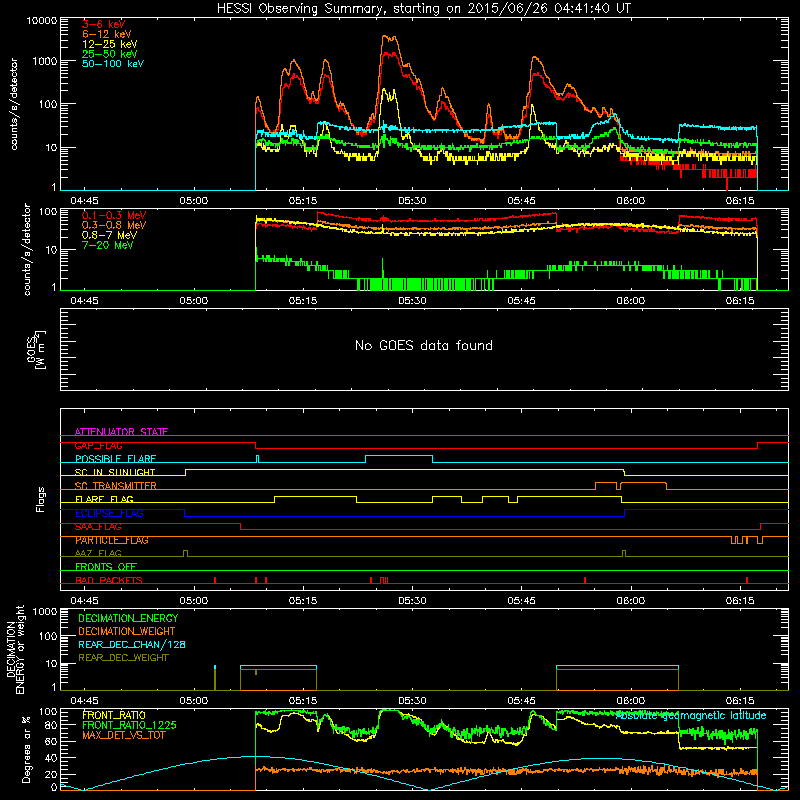Screen dimensions: 800x800
Task: Click the 12-25 keV legend entry
Action: pyautogui.click(x=110, y=44)
